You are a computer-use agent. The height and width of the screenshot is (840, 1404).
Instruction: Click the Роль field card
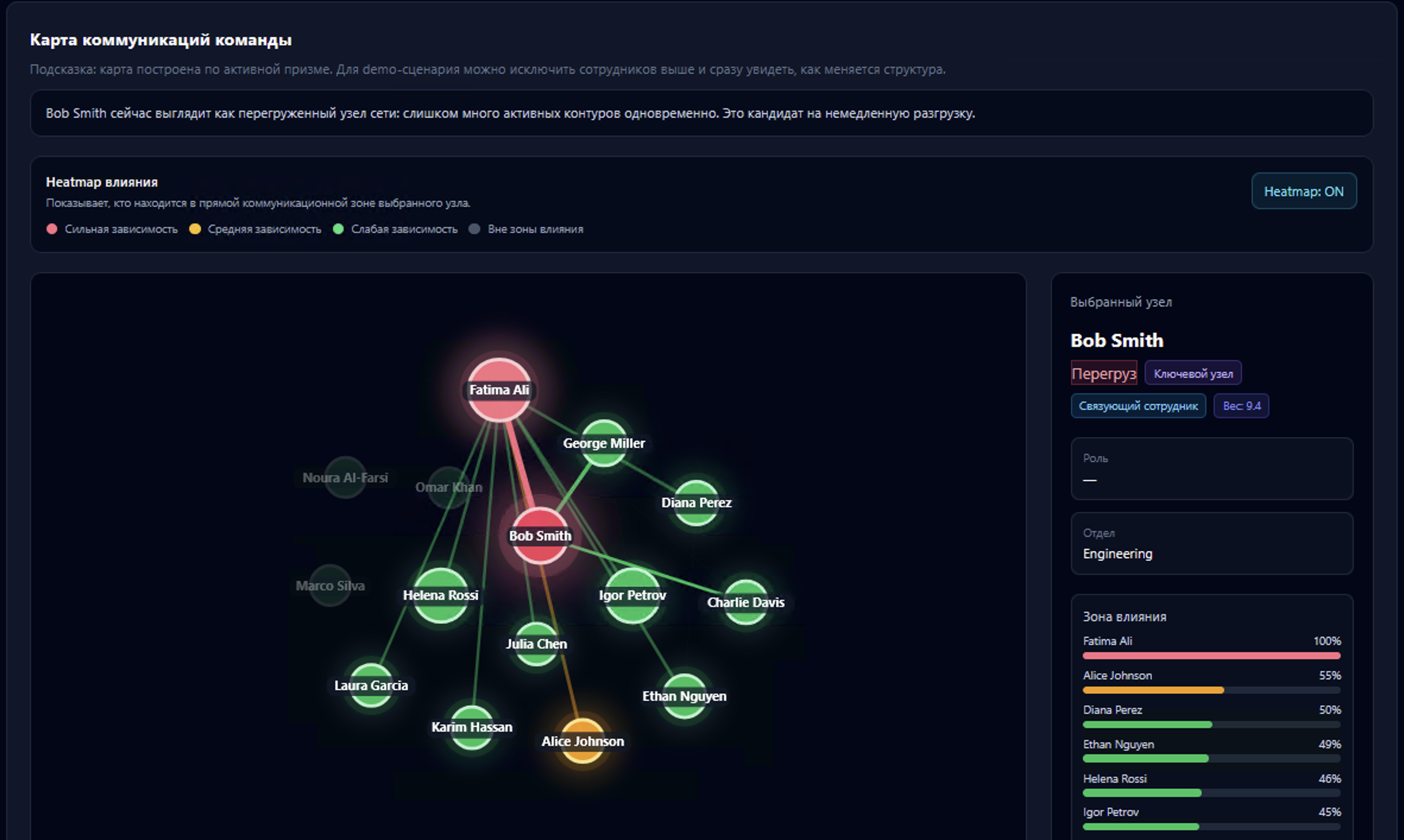(1212, 469)
